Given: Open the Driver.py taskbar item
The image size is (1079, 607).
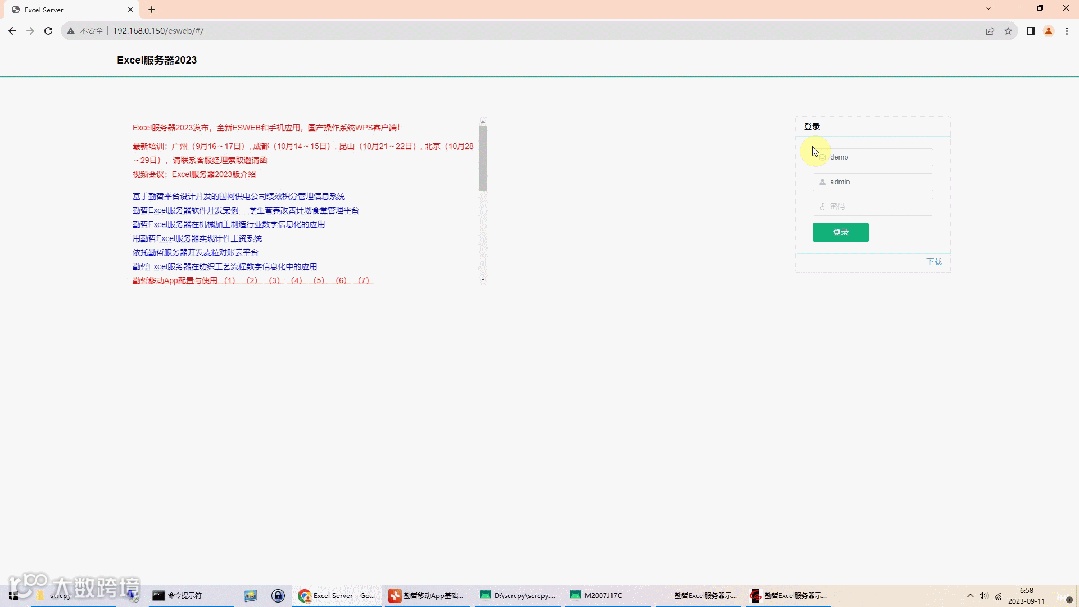Looking at the screenshot, I should (517, 595).
